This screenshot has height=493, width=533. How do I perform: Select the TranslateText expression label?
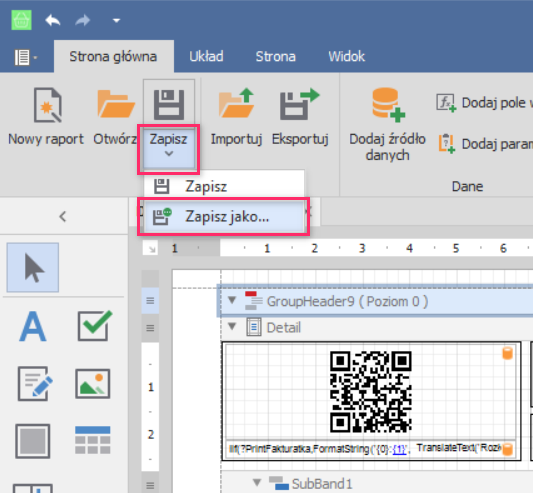click(459, 448)
